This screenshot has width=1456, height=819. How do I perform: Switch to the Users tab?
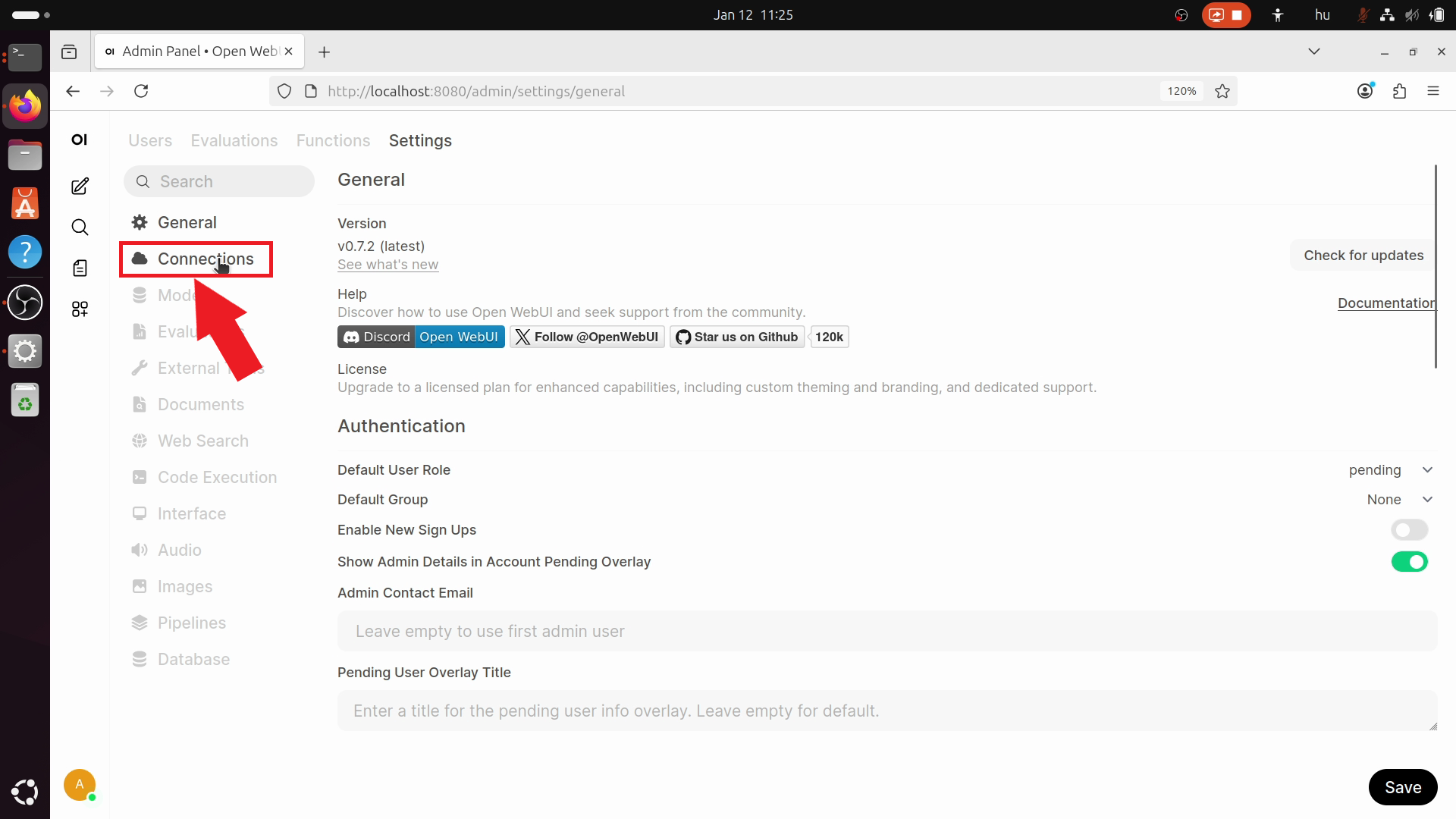tap(150, 141)
